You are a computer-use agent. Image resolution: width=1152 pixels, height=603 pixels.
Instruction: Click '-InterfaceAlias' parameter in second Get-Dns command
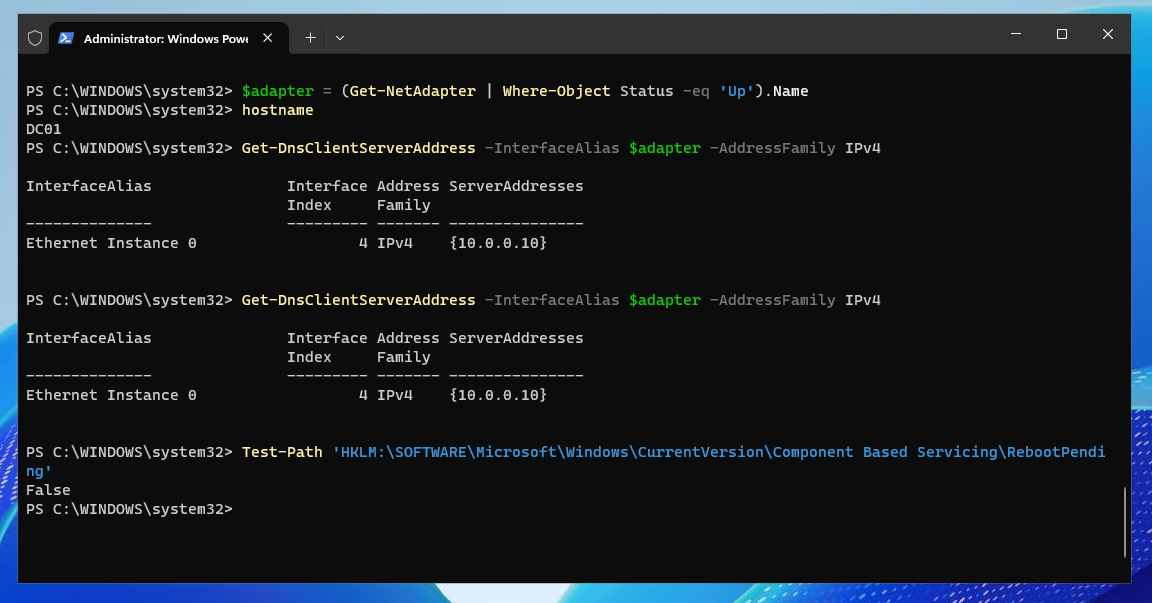tap(552, 300)
